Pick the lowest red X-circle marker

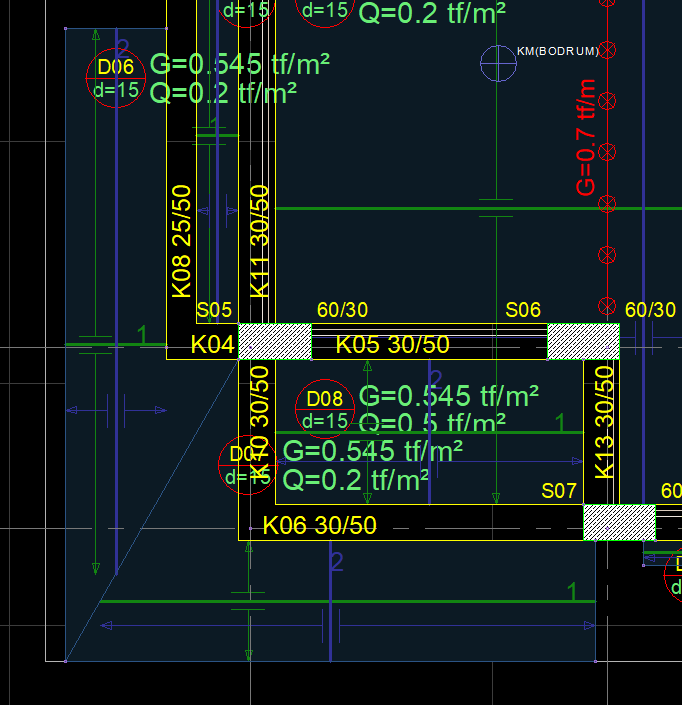point(606,305)
